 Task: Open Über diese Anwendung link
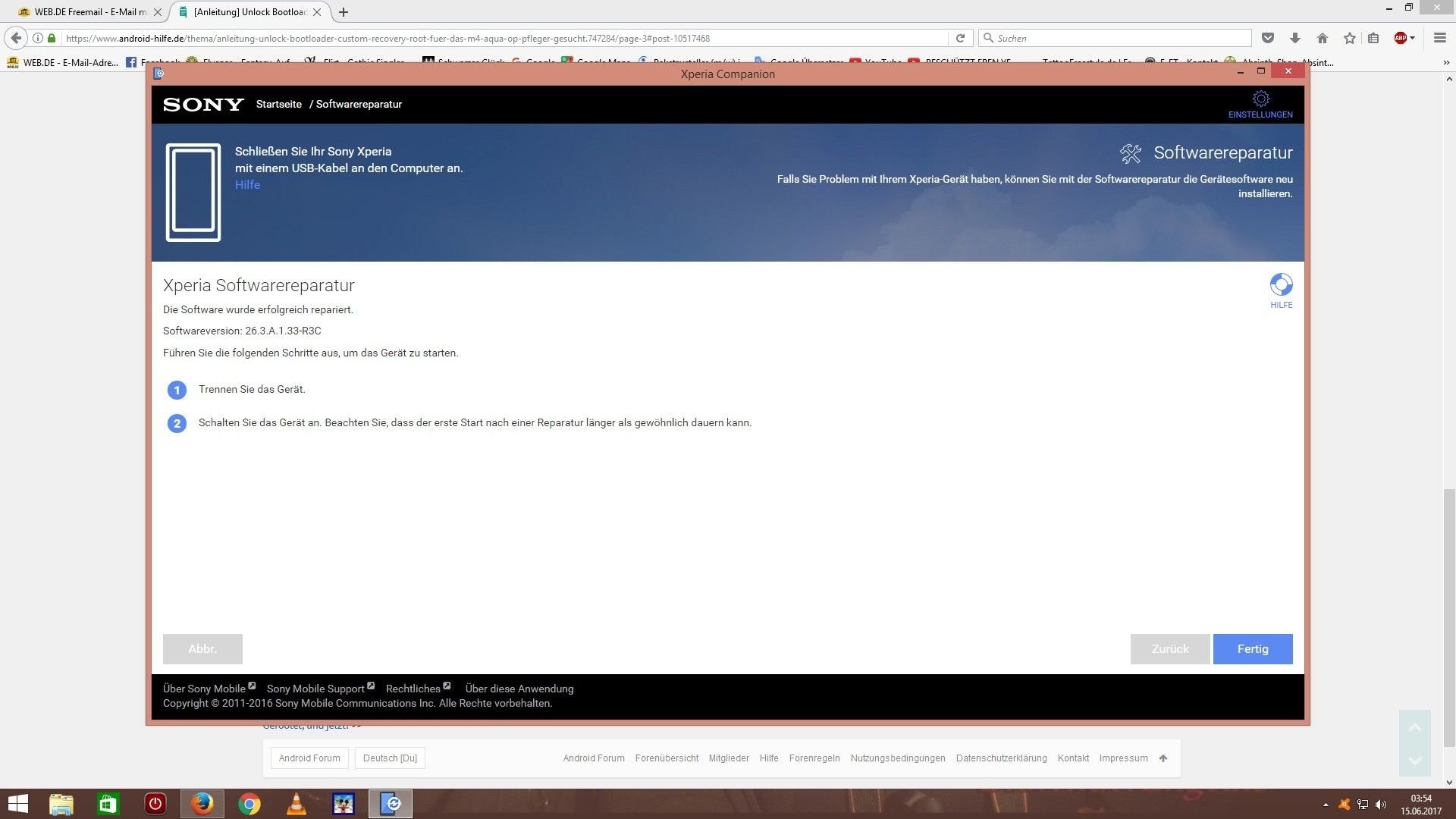coord(519,689)
